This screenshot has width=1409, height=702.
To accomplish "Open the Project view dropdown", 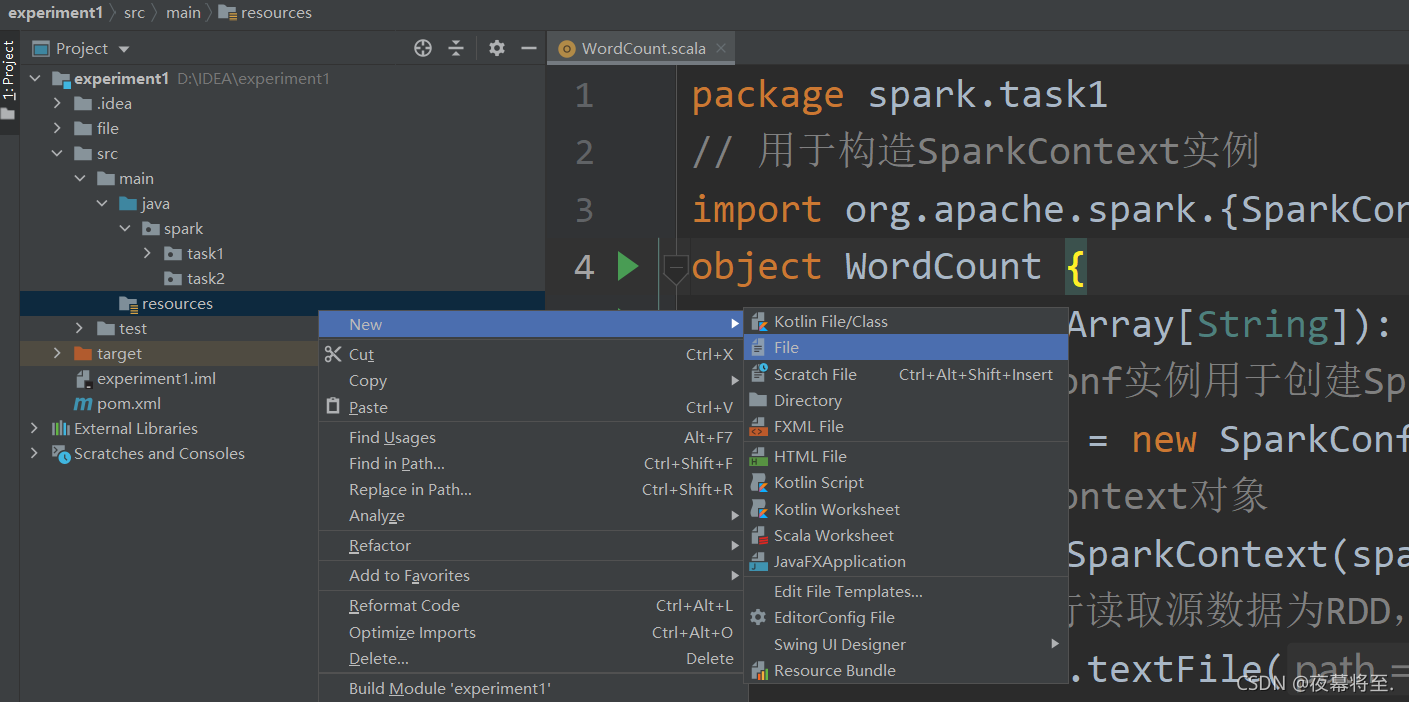I will click(124, 49).
